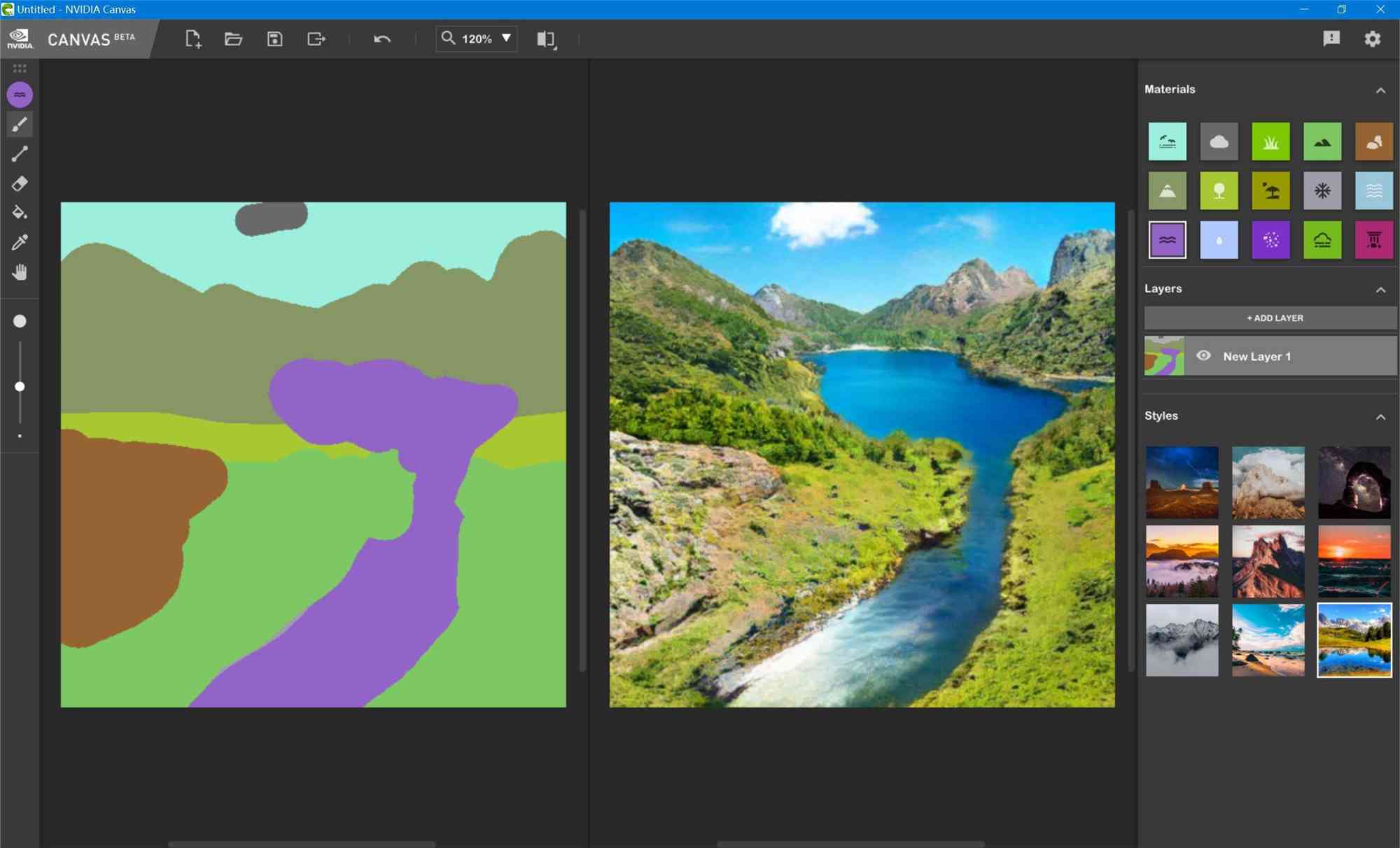Select the Eraser tool
The image size is (1400, 848).
coord(20,183)
